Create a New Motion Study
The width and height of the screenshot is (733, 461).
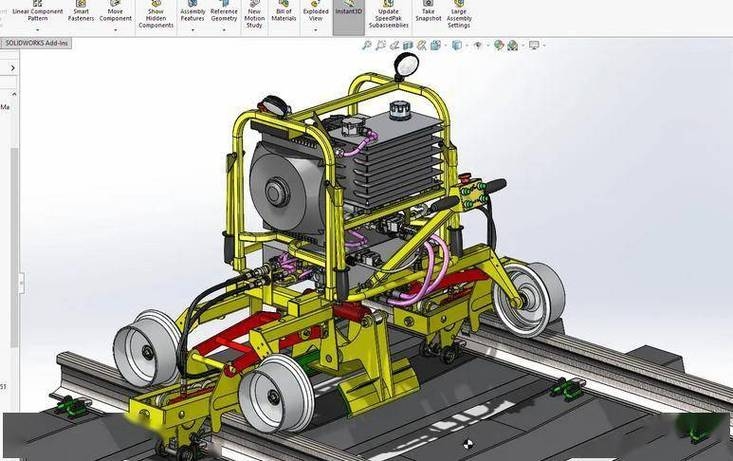point(254,15)
